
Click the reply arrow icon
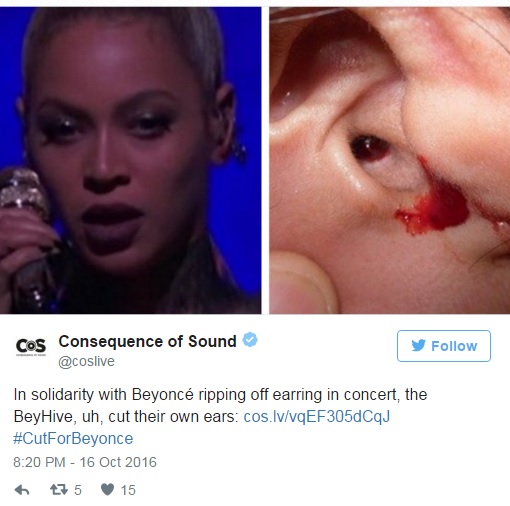(22, 490)
